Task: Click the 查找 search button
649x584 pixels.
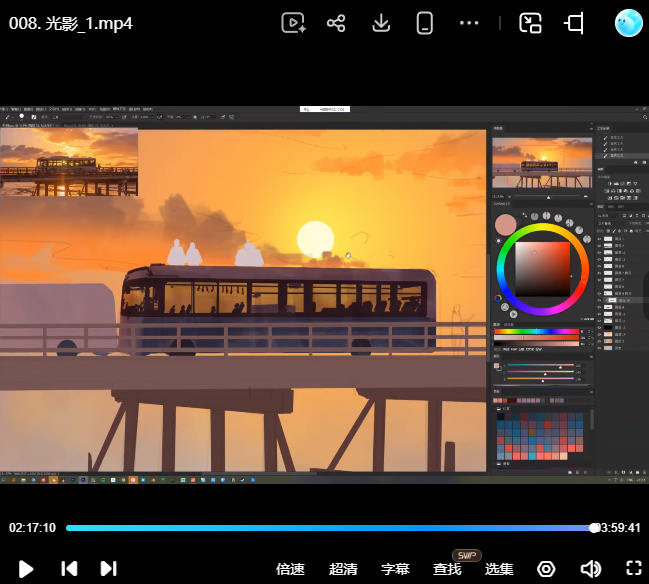Action: [447, 569]
